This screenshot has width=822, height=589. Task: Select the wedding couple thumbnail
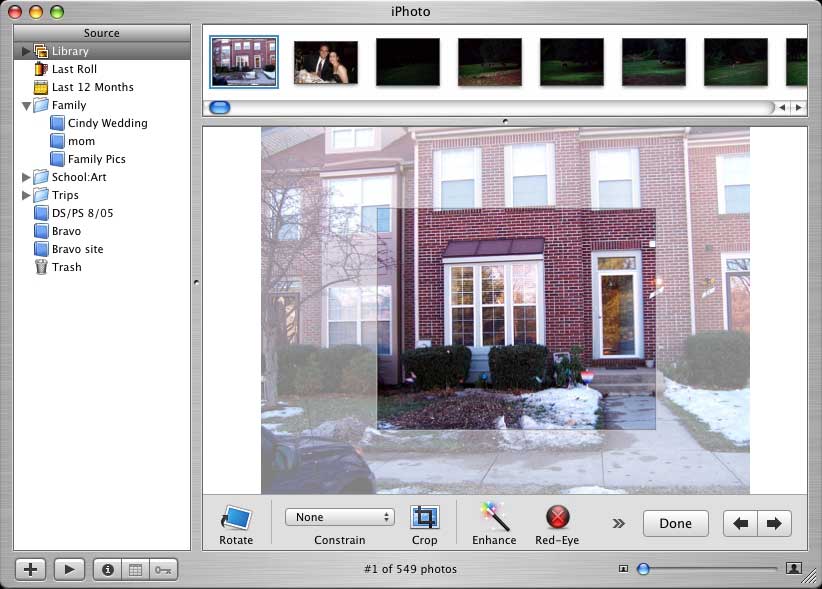click(326, 62)
